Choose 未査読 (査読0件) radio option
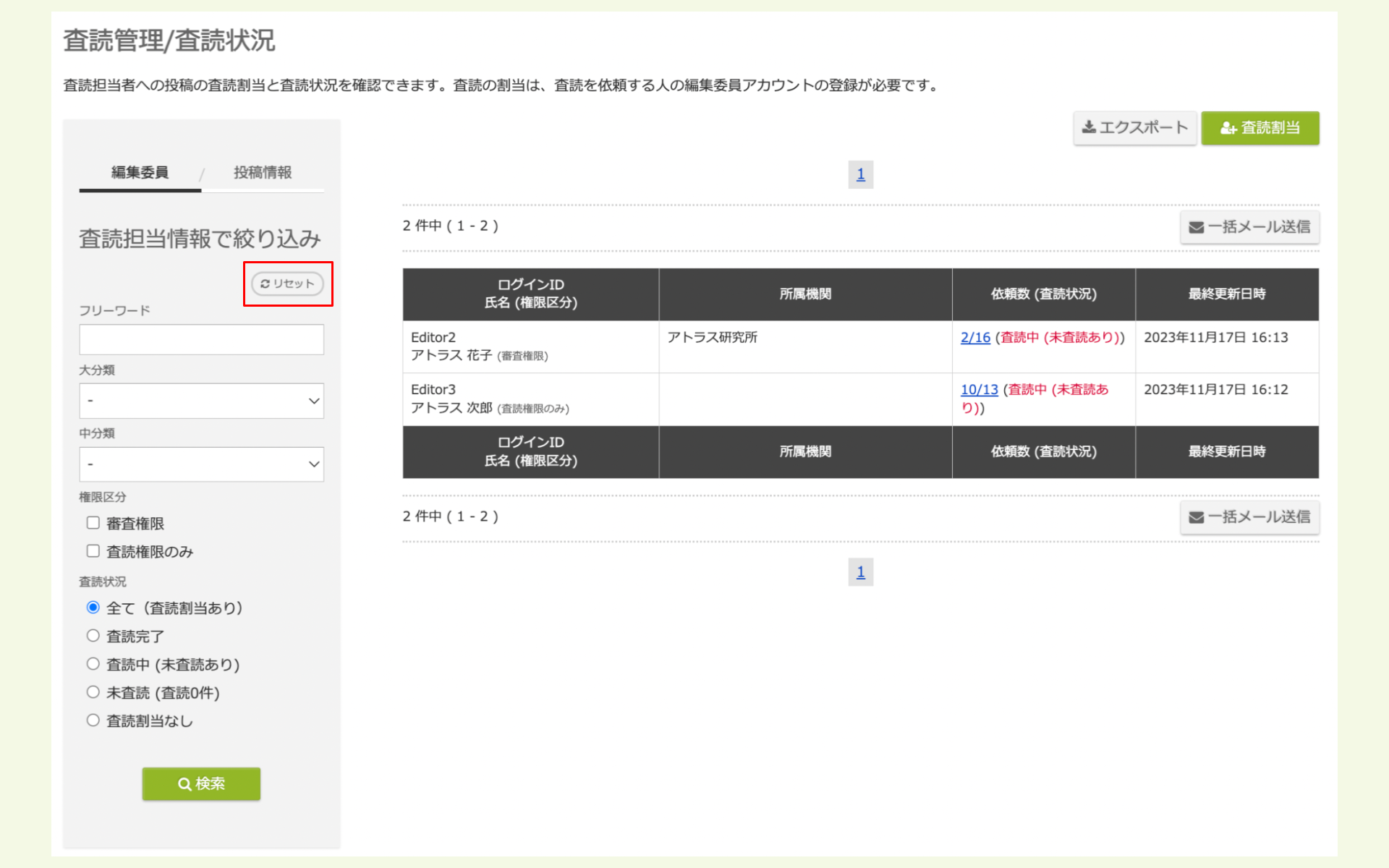Viewport: 1389px width, 868px height. [x=93, y=692]
